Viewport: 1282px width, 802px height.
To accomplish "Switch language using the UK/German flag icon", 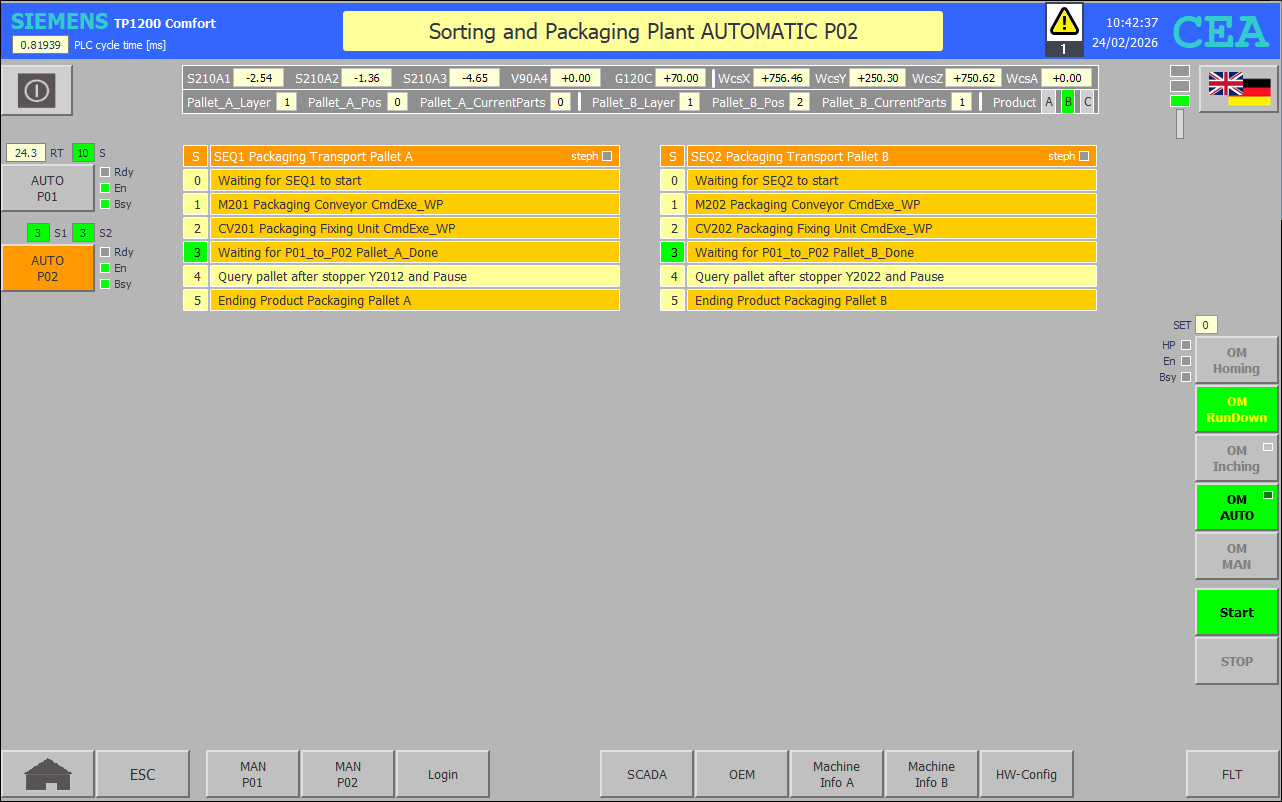I will click(x=1238, y=89).
